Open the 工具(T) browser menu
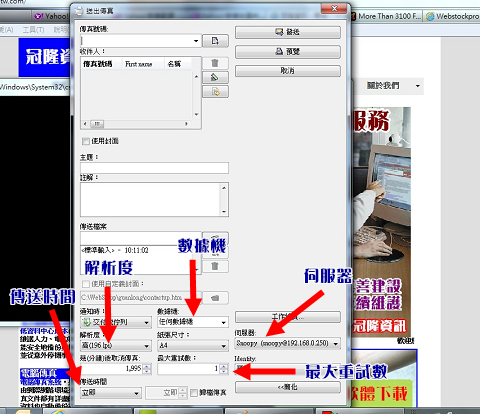Screen dimensions: 480x414 tap(33, 30)
